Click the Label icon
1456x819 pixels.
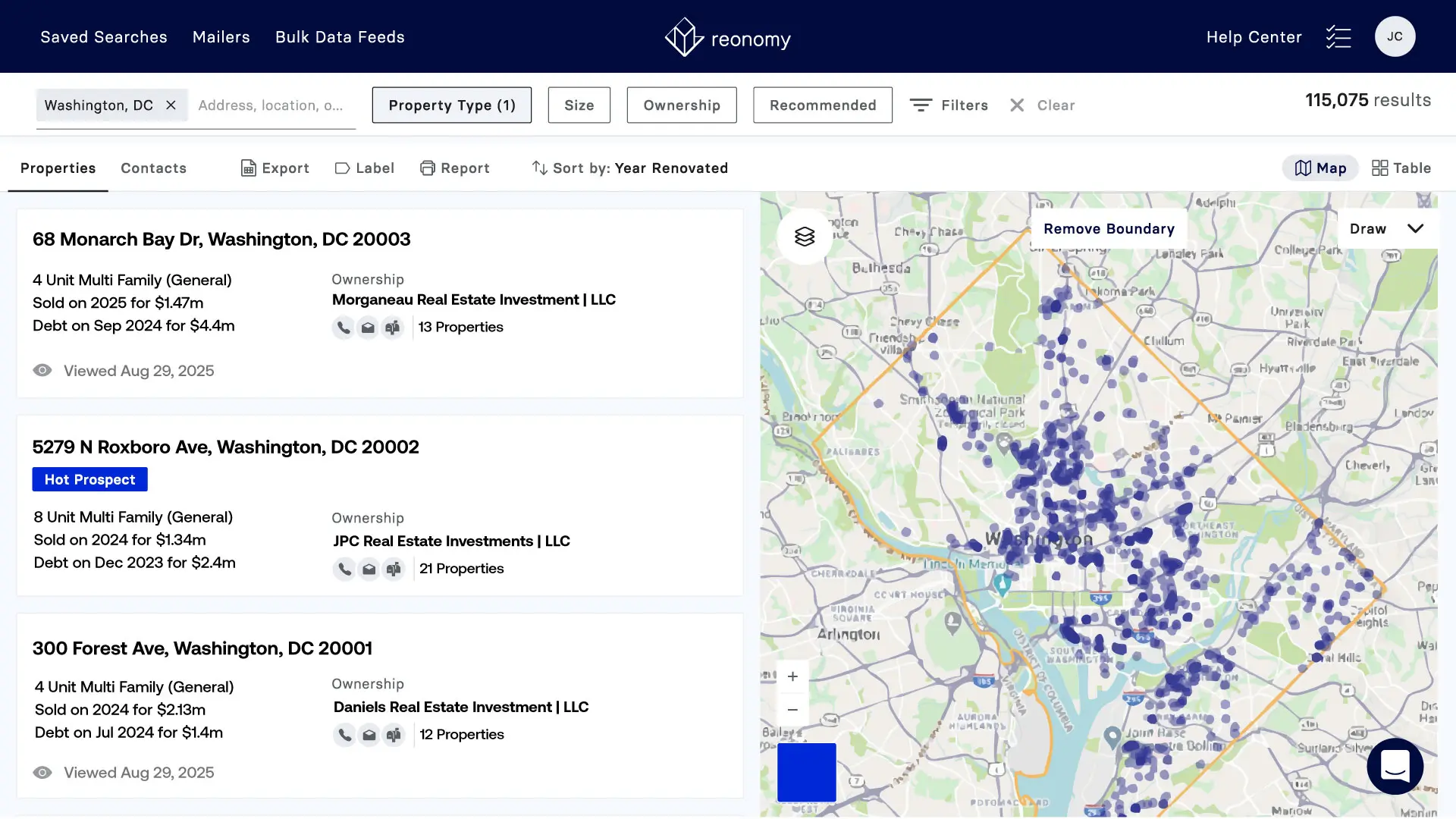point(364,168)
